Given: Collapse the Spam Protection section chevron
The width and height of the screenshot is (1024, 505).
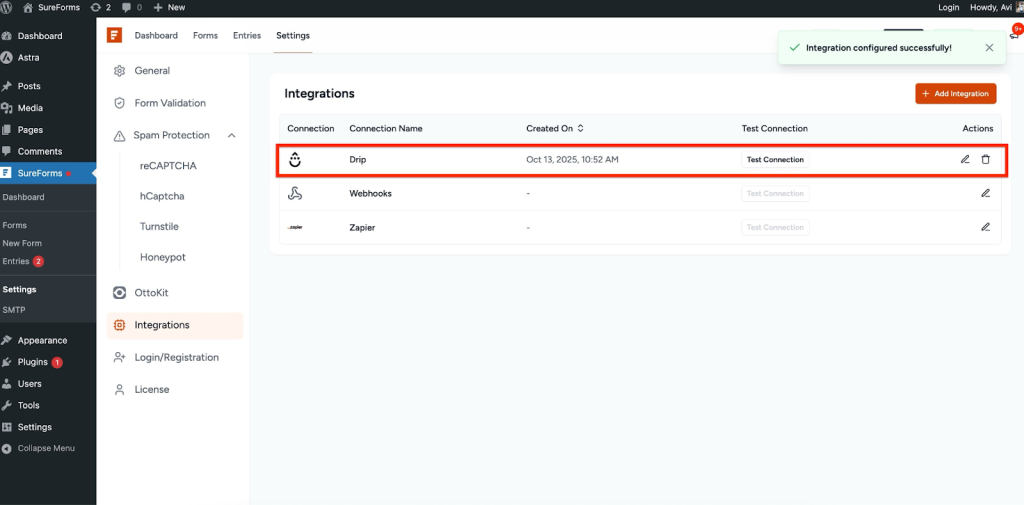Looking at the screenshot, I should (232, 135).
